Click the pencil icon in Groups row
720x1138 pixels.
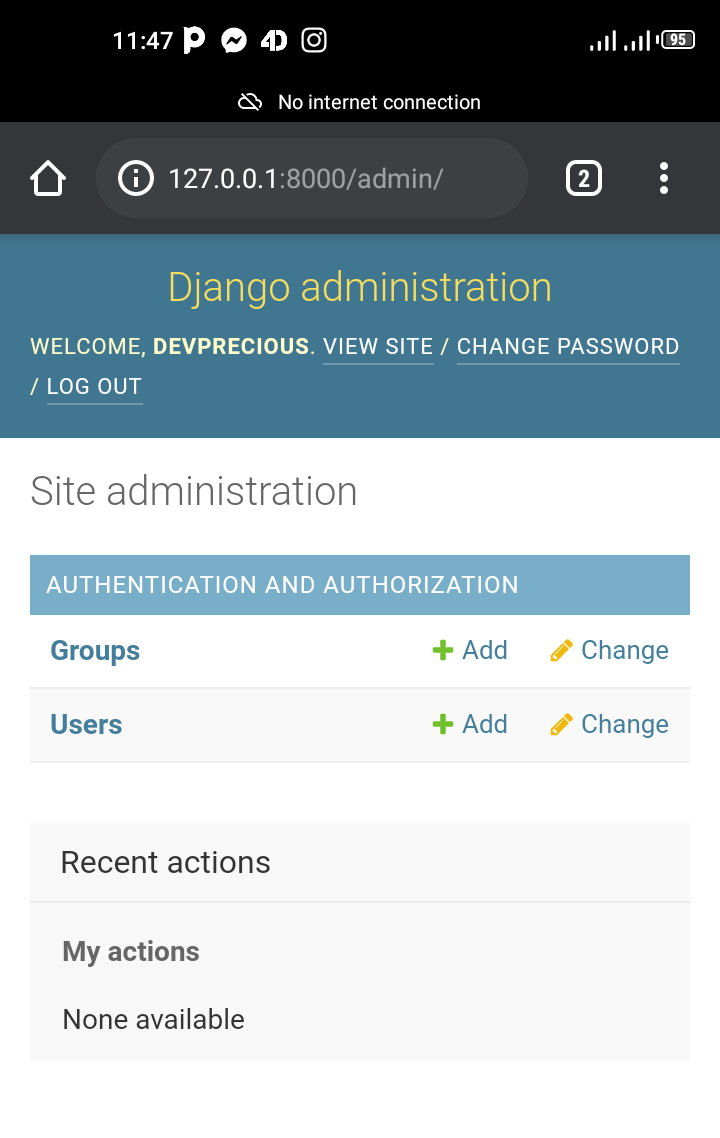pyautogui.click(x=561, y=650)
